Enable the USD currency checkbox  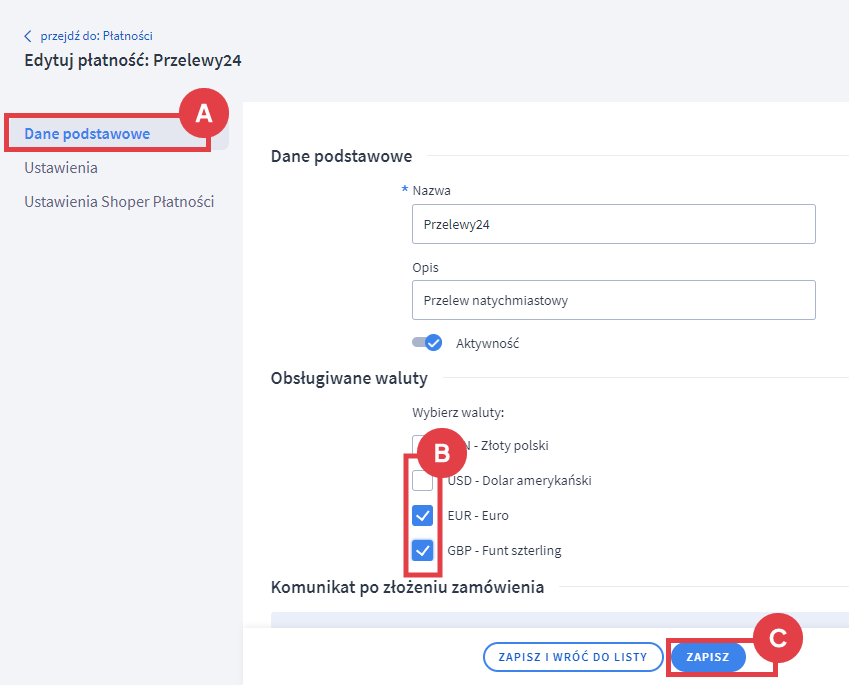click(x=423, y=481)
